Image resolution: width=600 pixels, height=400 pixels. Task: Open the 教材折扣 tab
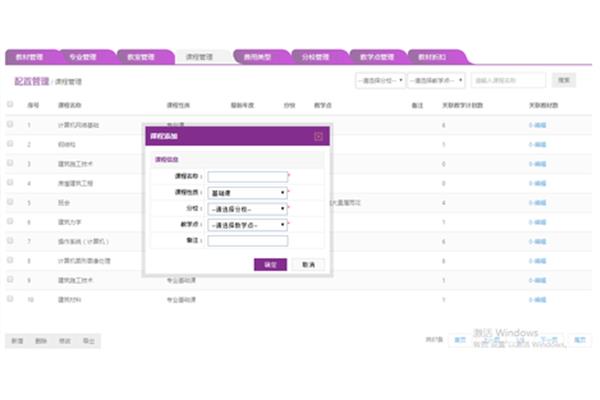(x=432, y=57)
